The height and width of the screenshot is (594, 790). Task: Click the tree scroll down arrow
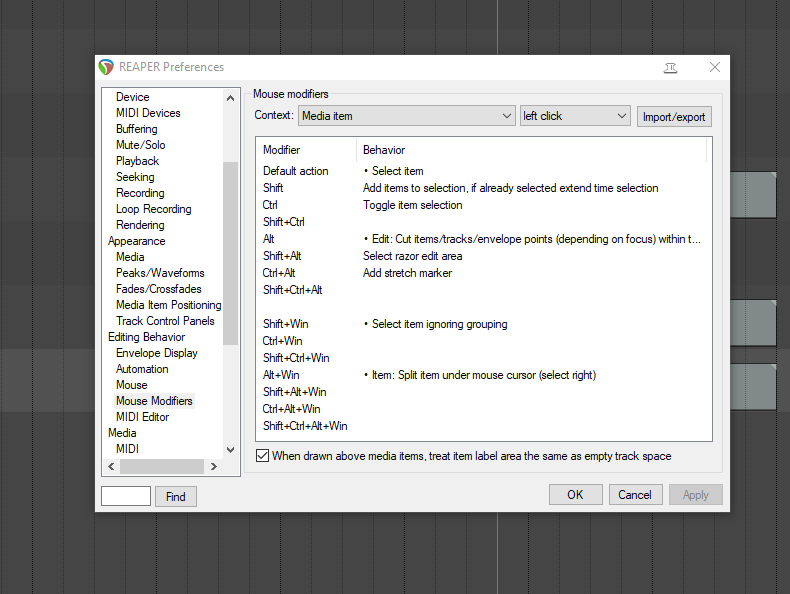[230, 449]
